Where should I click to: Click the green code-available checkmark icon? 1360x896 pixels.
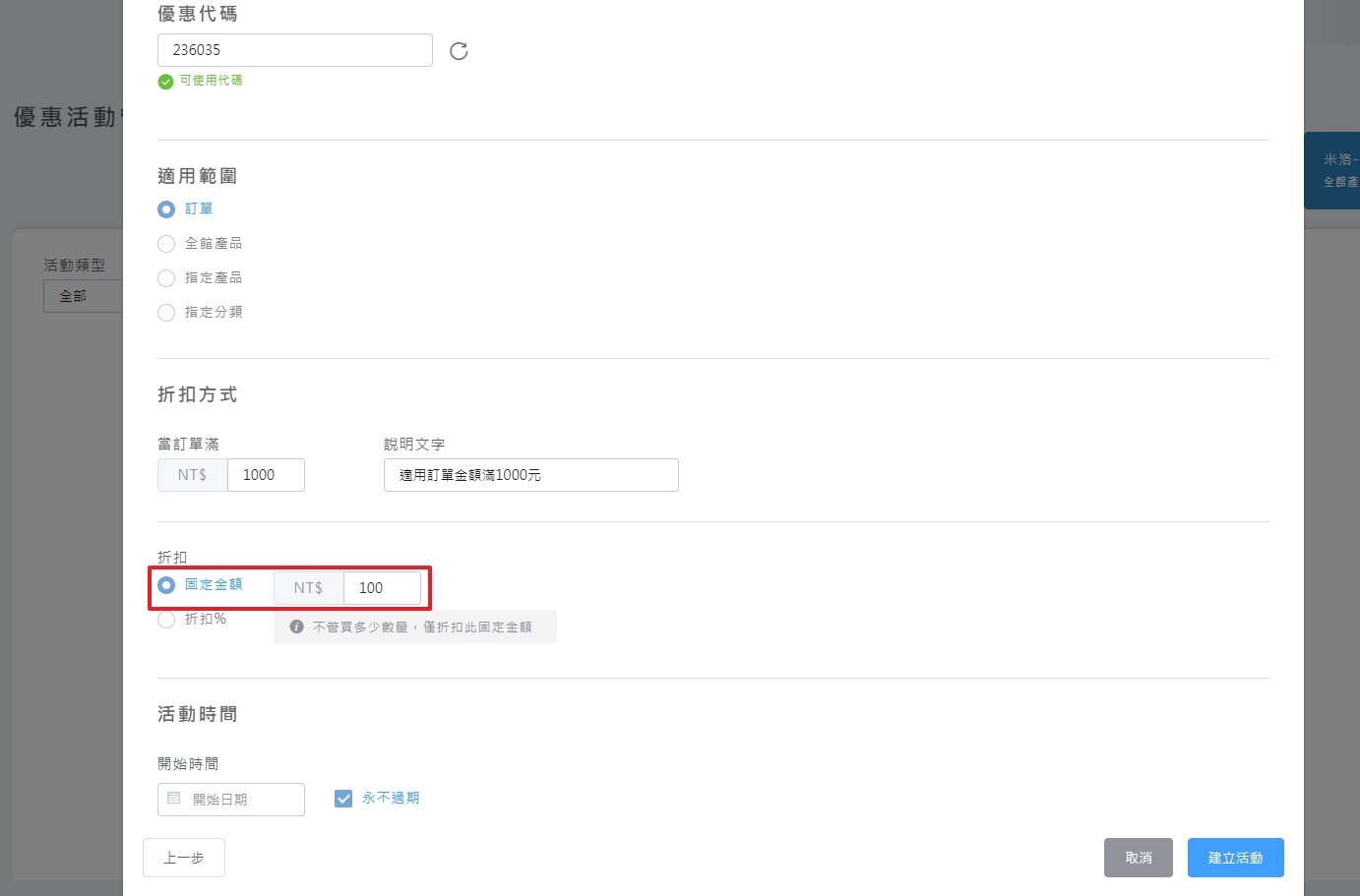click(165, 82)
